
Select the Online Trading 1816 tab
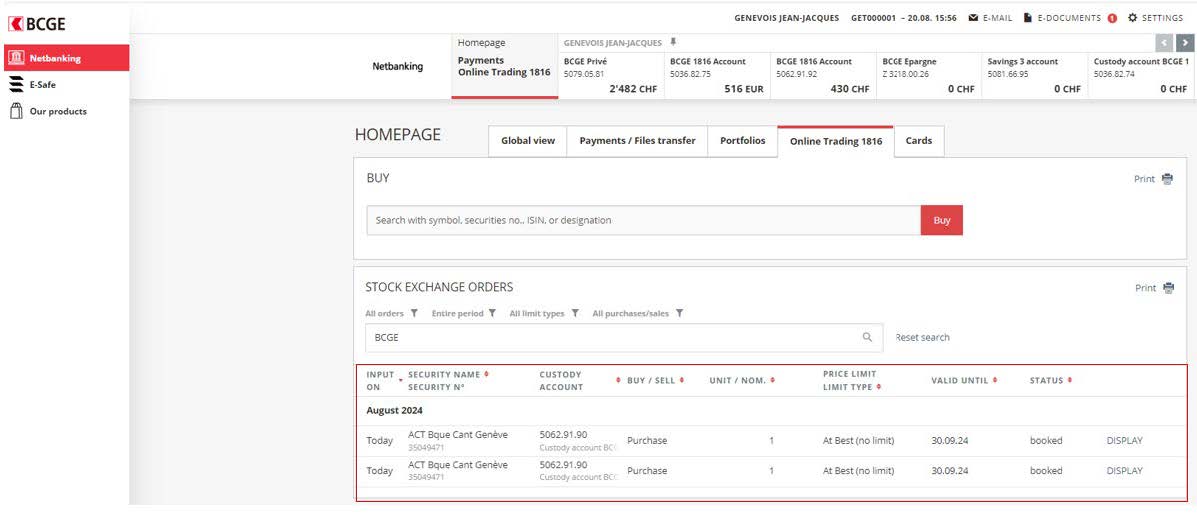click(x=836, y=142)
